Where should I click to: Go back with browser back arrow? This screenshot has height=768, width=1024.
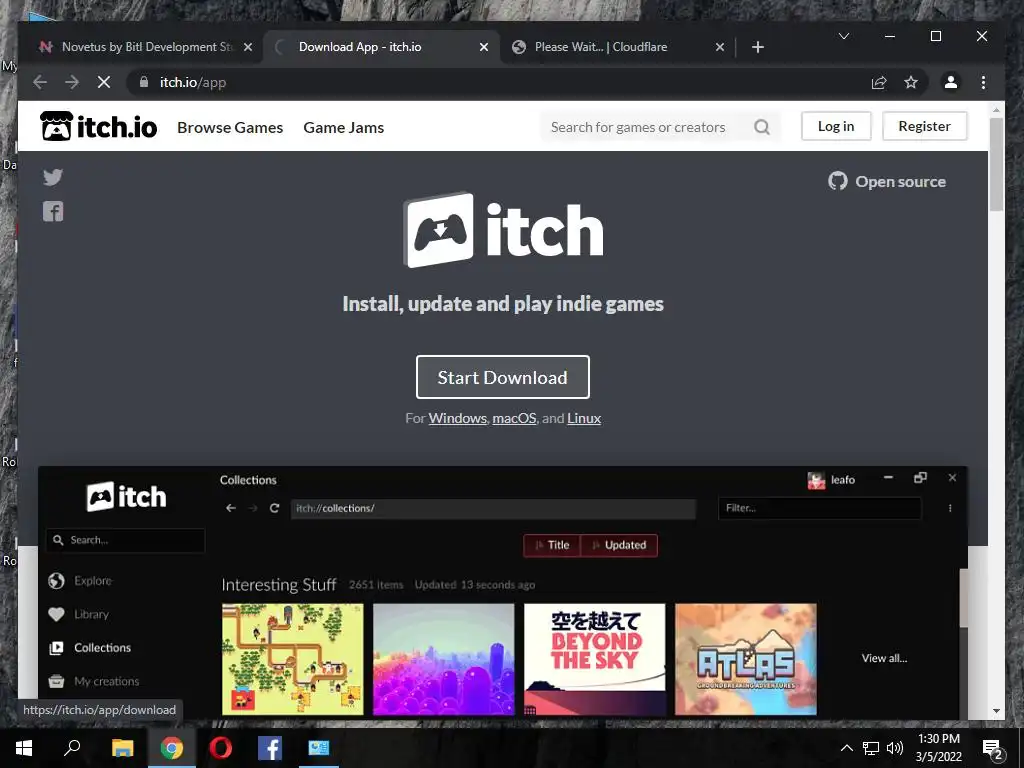click(x=40, y=82)
